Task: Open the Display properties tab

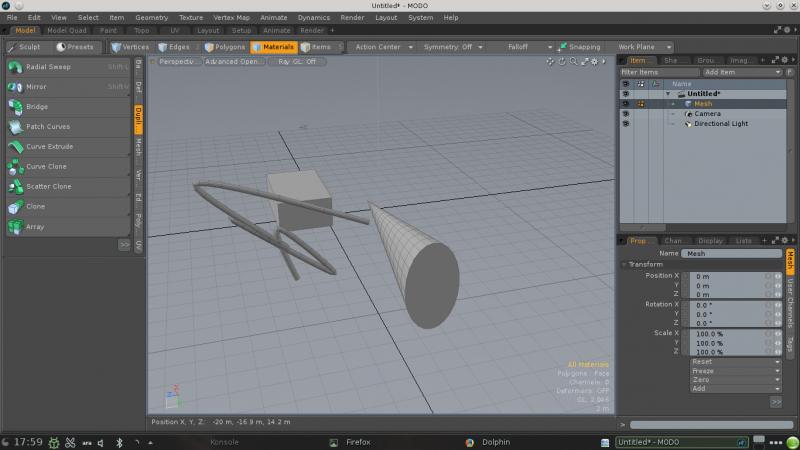Action: click(x=710, y=241)
